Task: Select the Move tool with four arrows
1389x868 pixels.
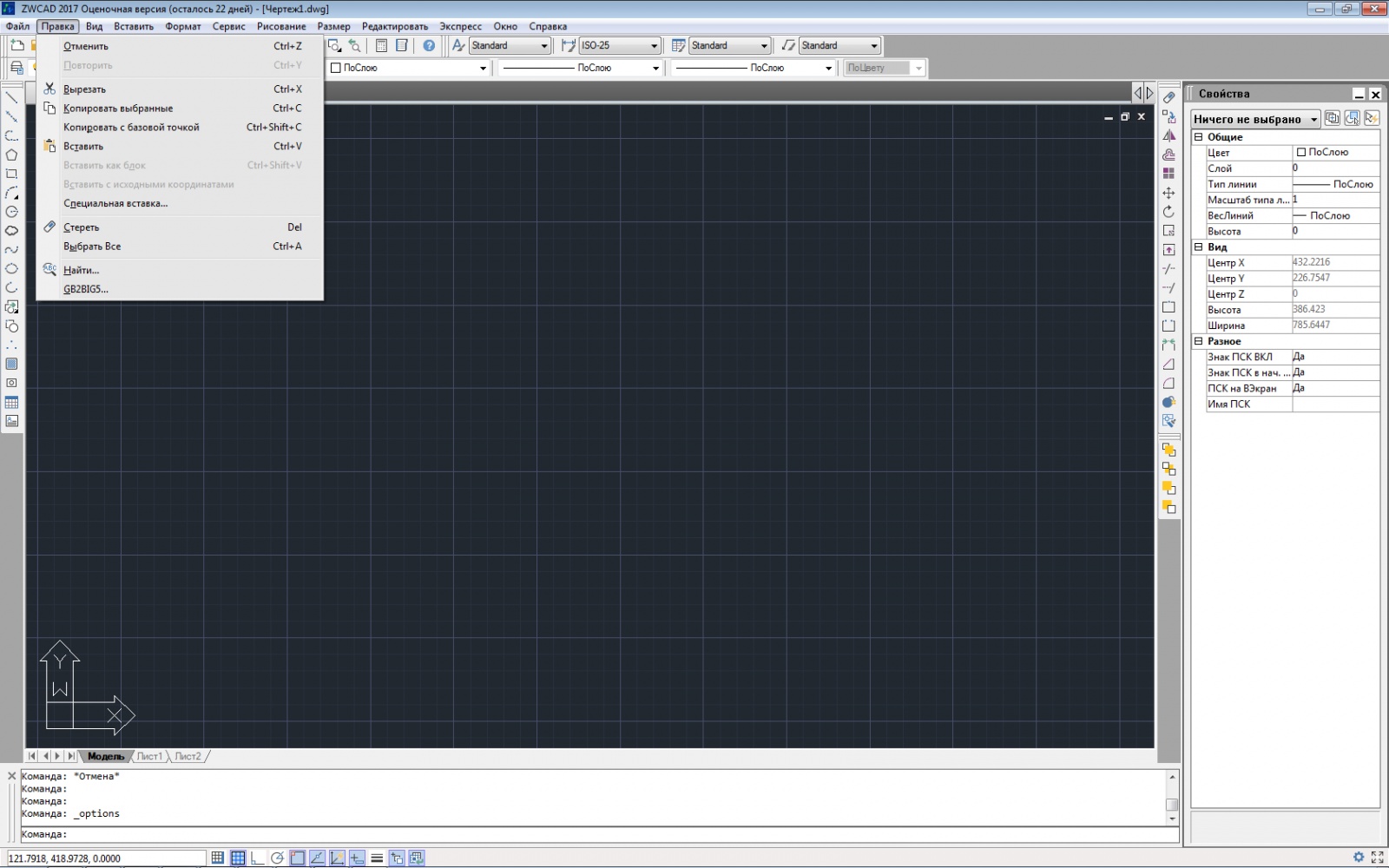Action: pos(1168,193)
